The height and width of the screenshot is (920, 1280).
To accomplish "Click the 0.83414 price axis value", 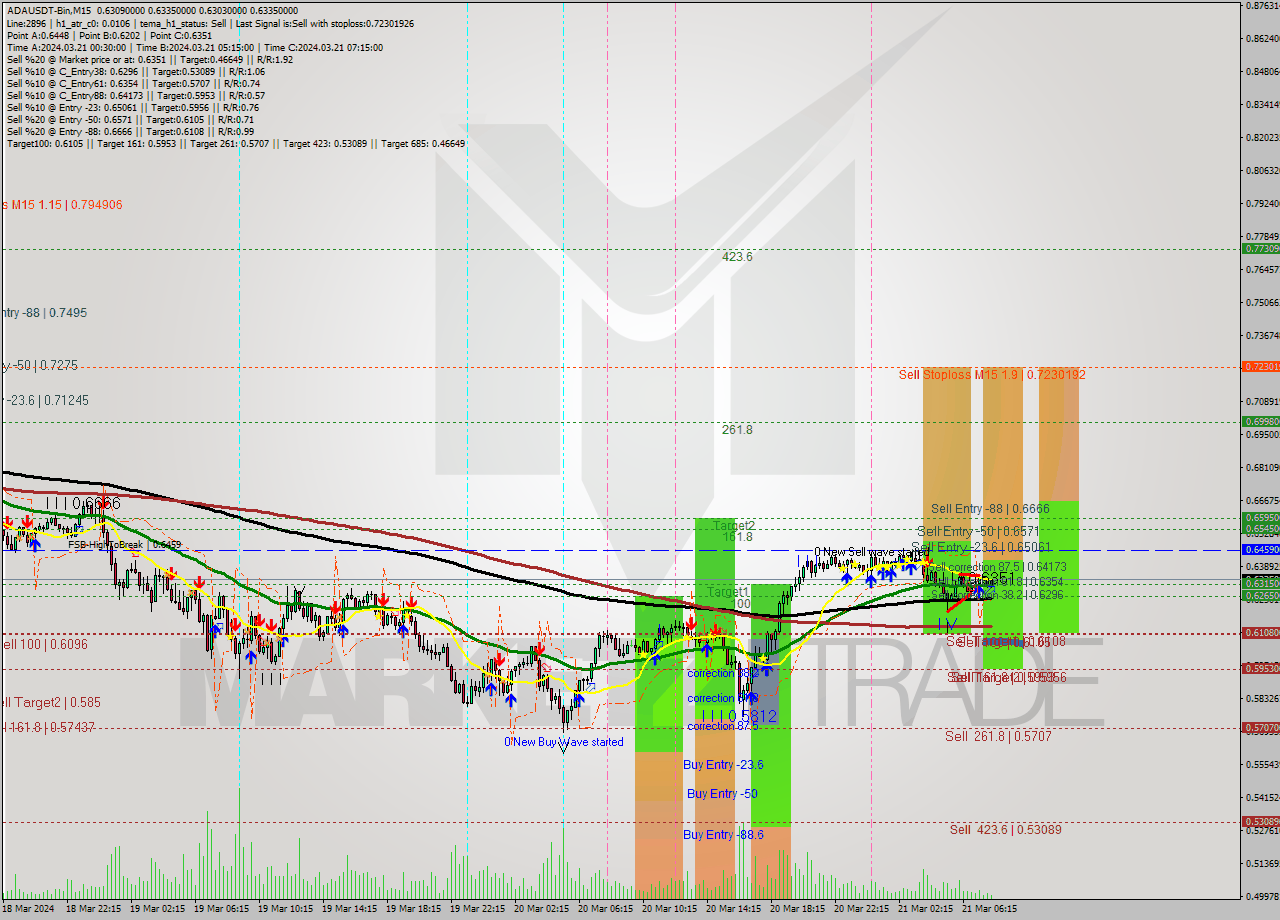I will coord(1262,104).
